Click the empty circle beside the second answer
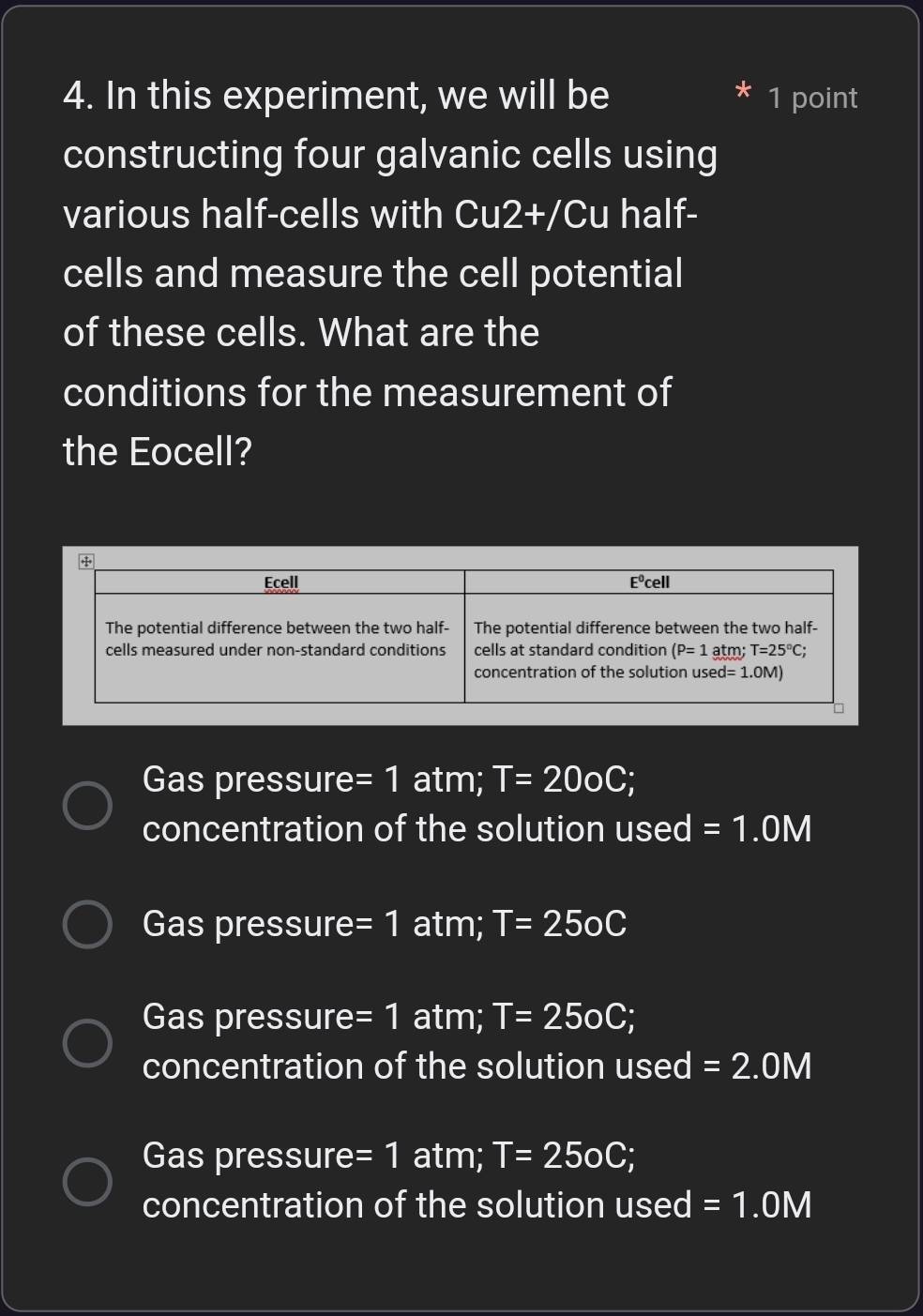923x1316 pixels. [x=87, y=926]
